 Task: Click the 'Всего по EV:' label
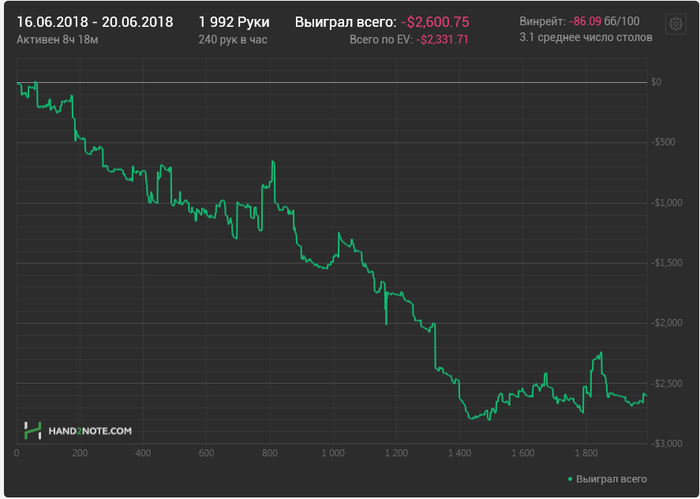point(381,40)
